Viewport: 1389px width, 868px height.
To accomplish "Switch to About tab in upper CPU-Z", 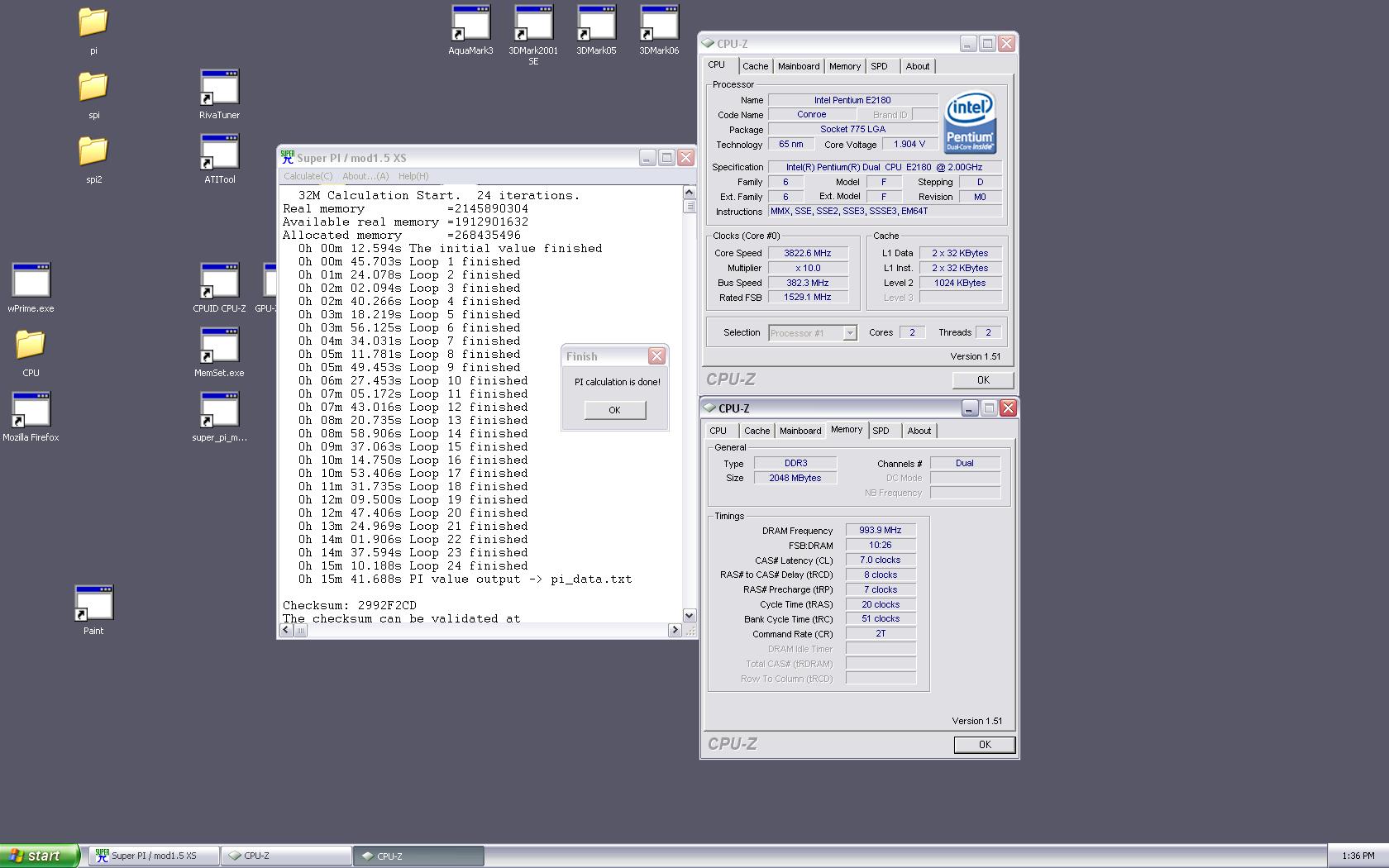I will [x=918, y=66].
